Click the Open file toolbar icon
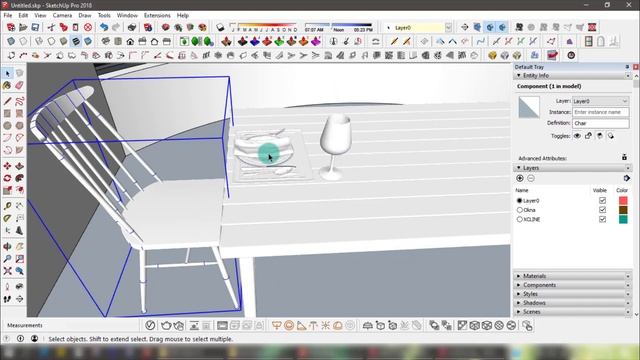 23,27
